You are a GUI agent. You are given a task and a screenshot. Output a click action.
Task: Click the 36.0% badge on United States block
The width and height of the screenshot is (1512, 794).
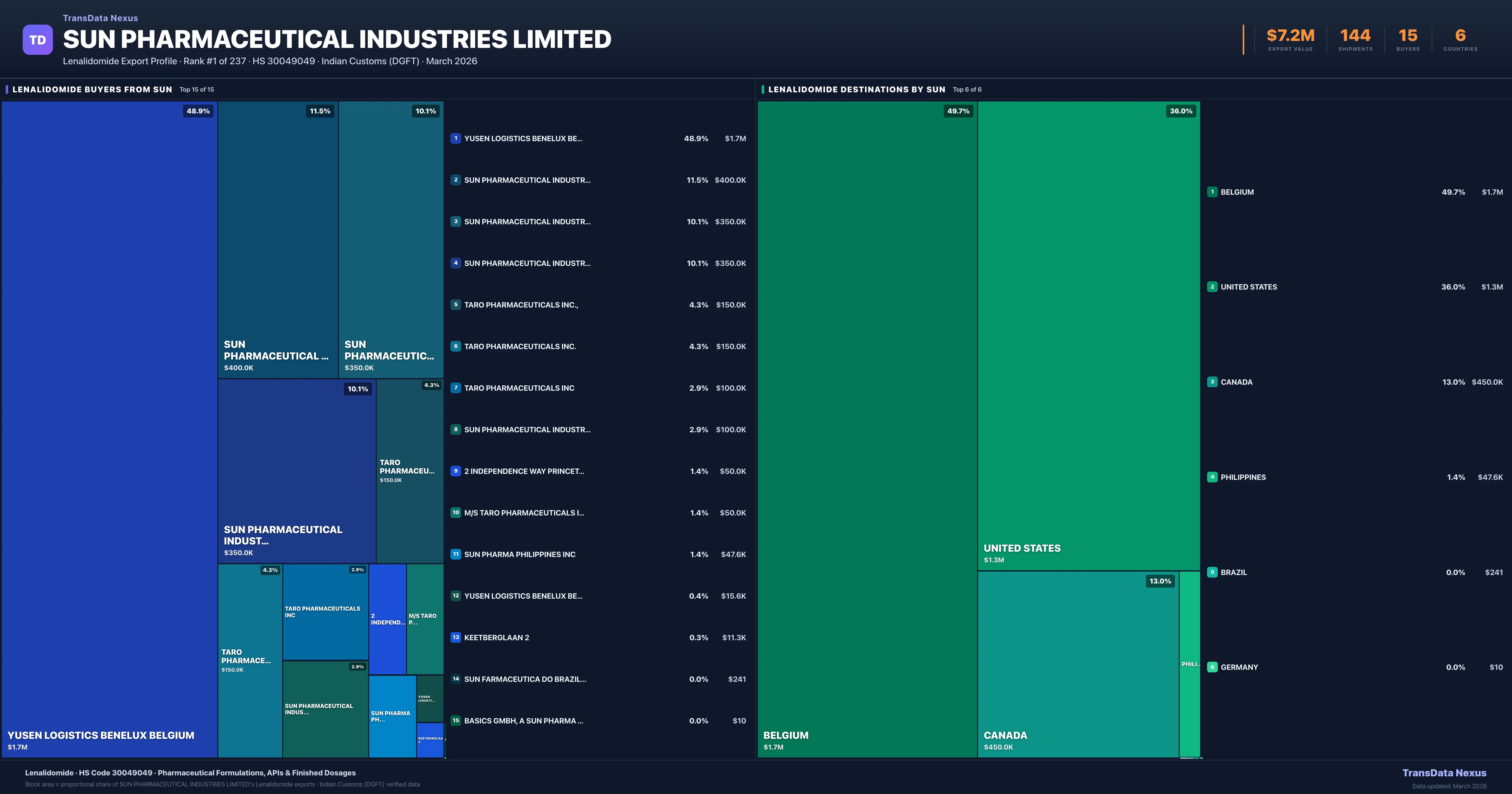tap(1180, 111)
